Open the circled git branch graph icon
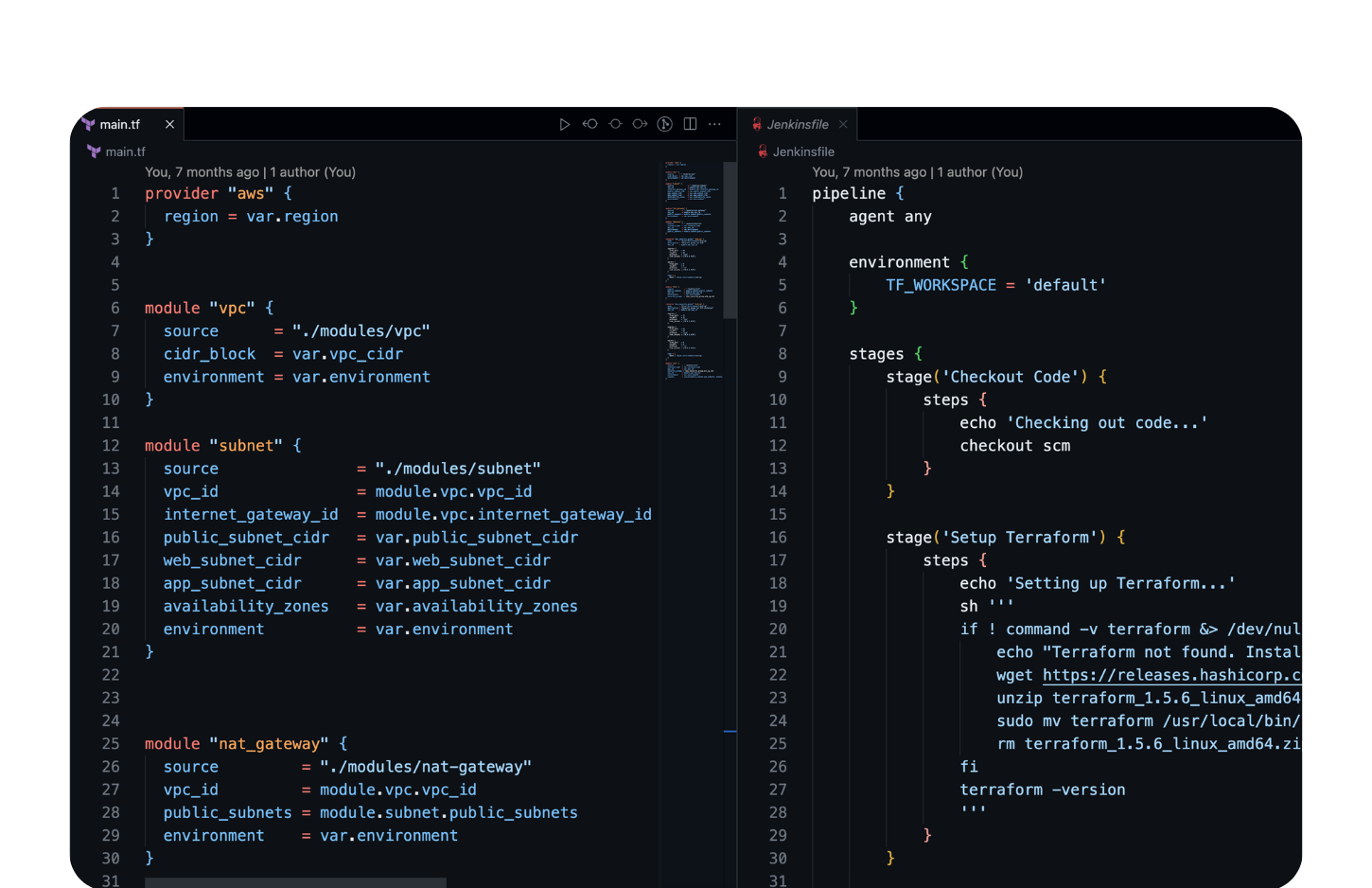This screenshot has width=1372, height=888. 665,124
